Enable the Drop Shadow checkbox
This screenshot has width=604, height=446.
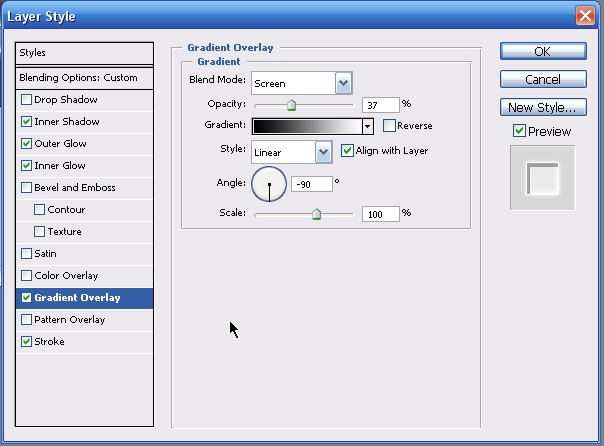[x=26, y=100]
